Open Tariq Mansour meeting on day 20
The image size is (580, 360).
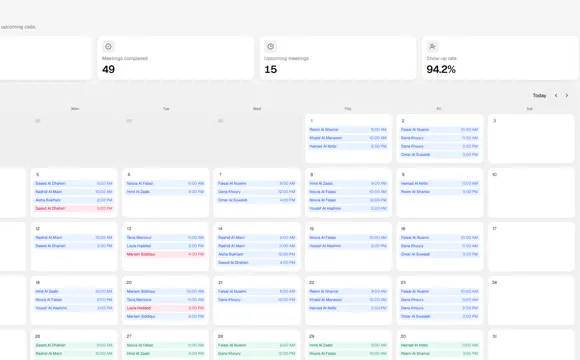point(165,300)
